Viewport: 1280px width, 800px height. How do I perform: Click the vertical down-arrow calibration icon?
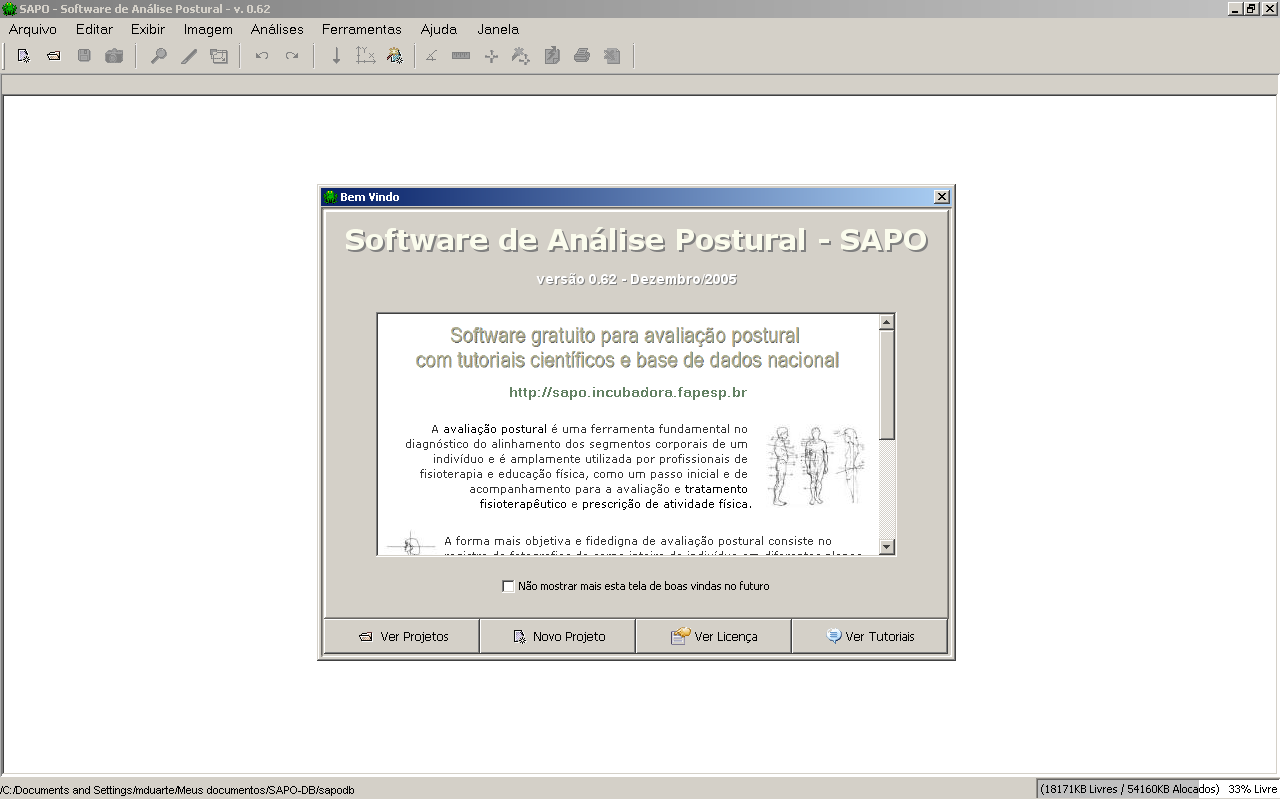(x=336, y=56)
